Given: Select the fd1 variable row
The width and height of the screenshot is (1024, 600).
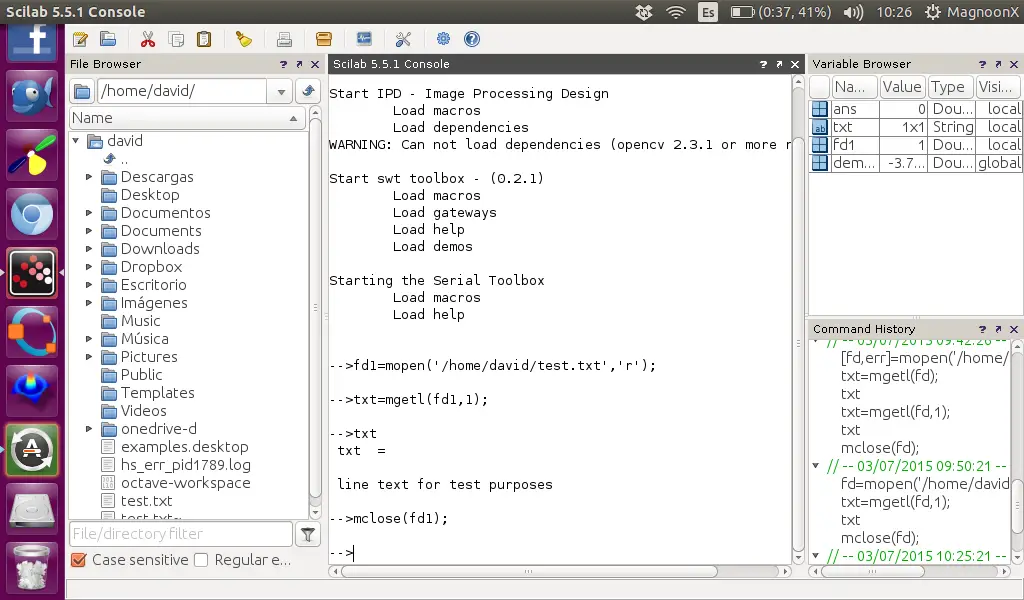Looking at the screenshot, I should tap(916, 145).
